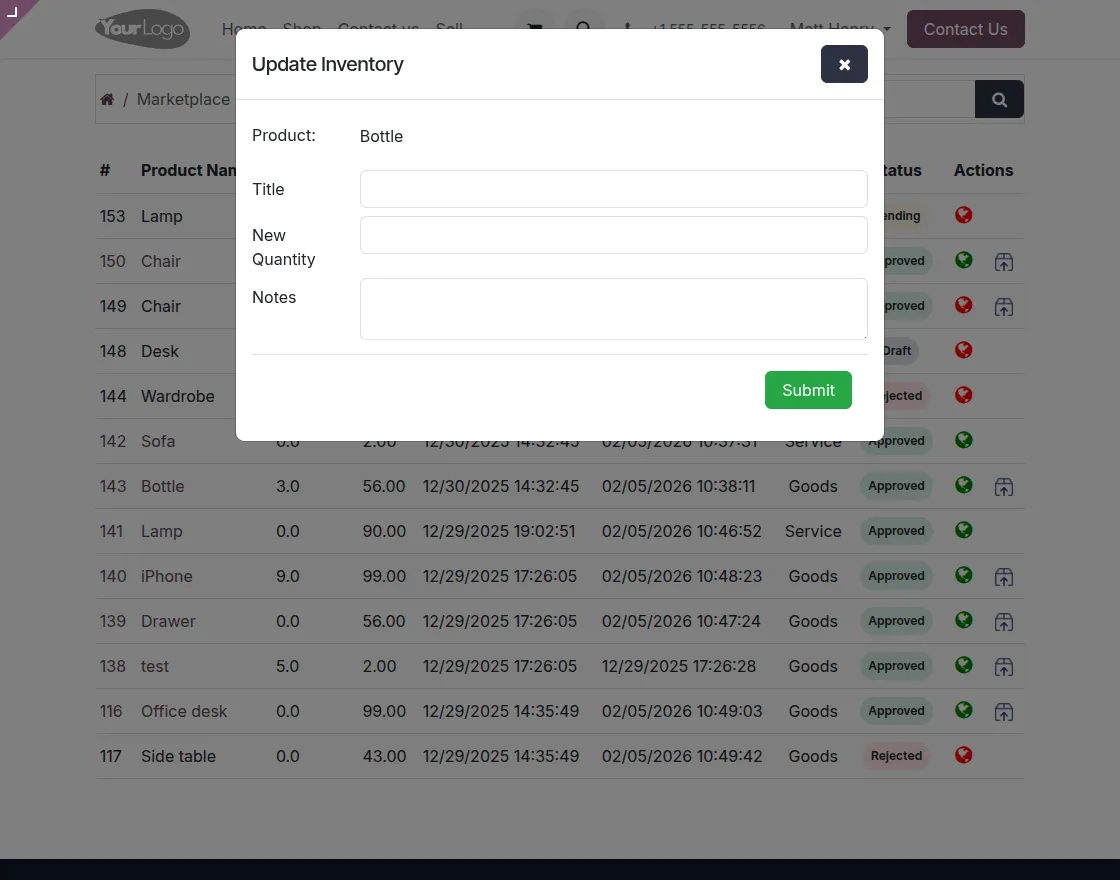Click the Title input field
The image size is (1120, 880).
pos(614,189)
